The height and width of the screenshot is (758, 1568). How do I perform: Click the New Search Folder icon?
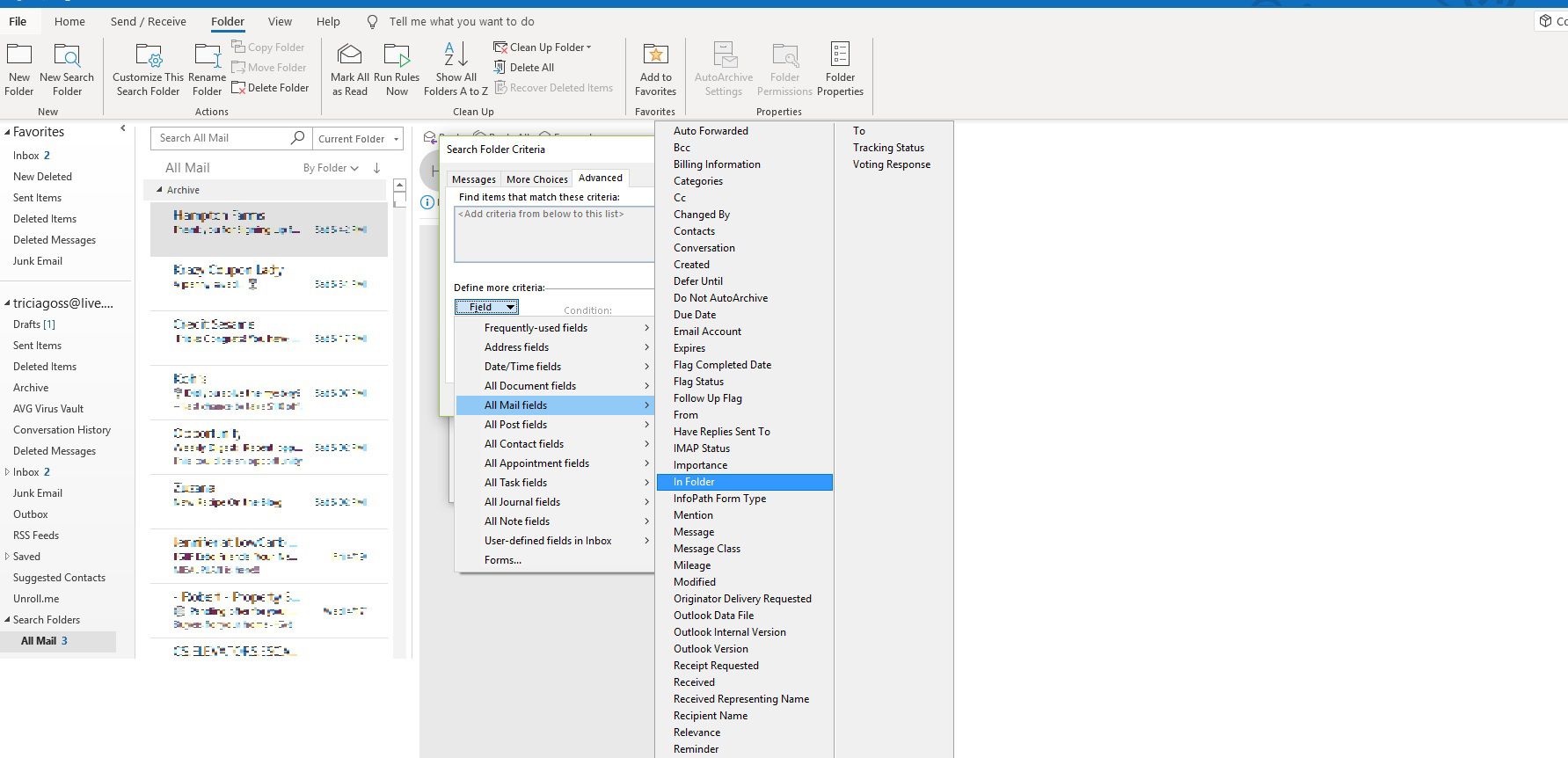(67, 55)
